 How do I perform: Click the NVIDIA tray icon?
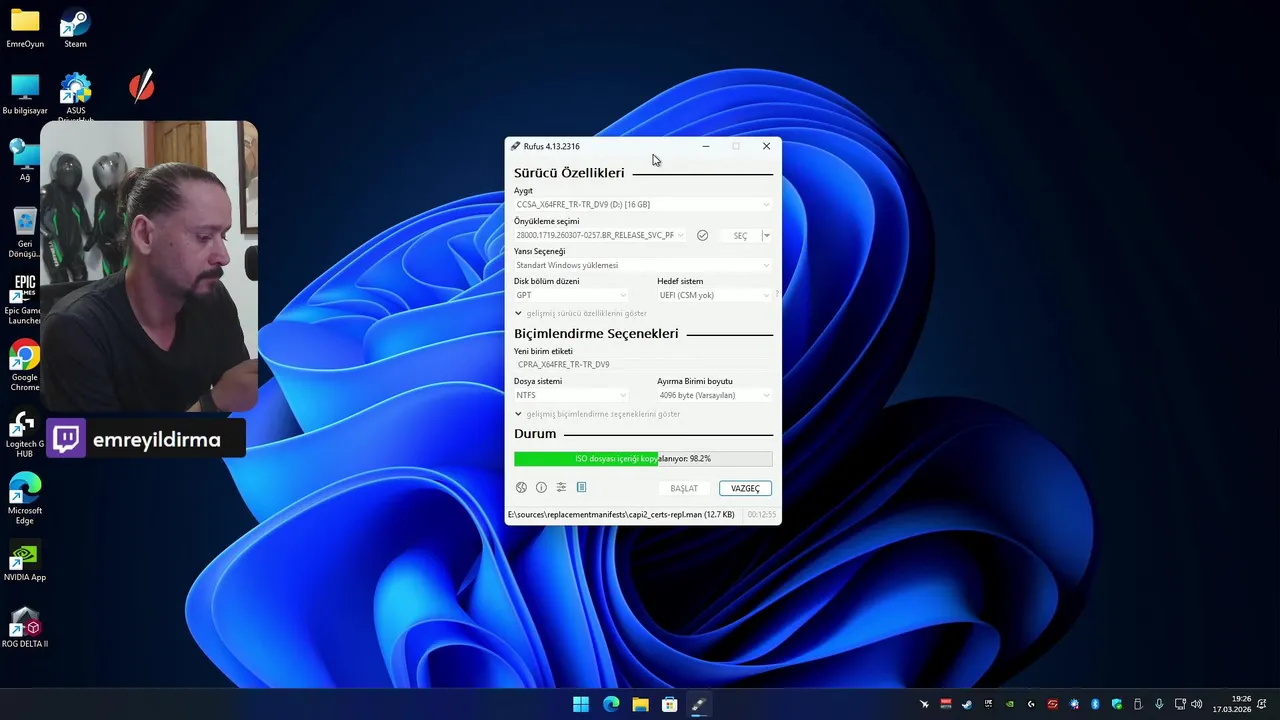1010,704
